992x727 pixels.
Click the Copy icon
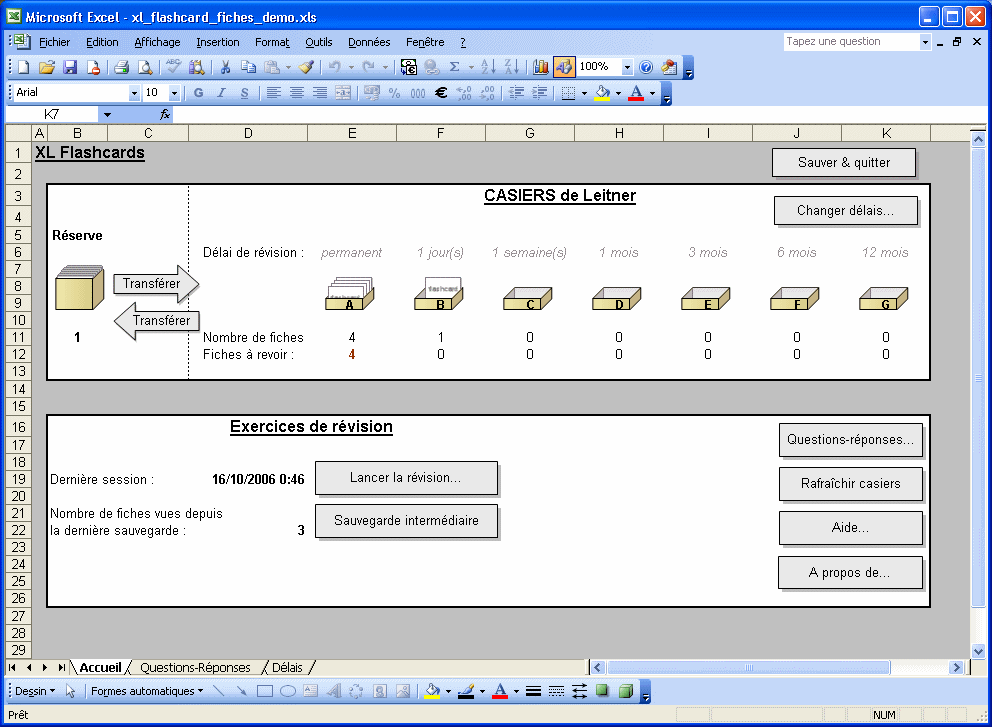click(249, 67)
